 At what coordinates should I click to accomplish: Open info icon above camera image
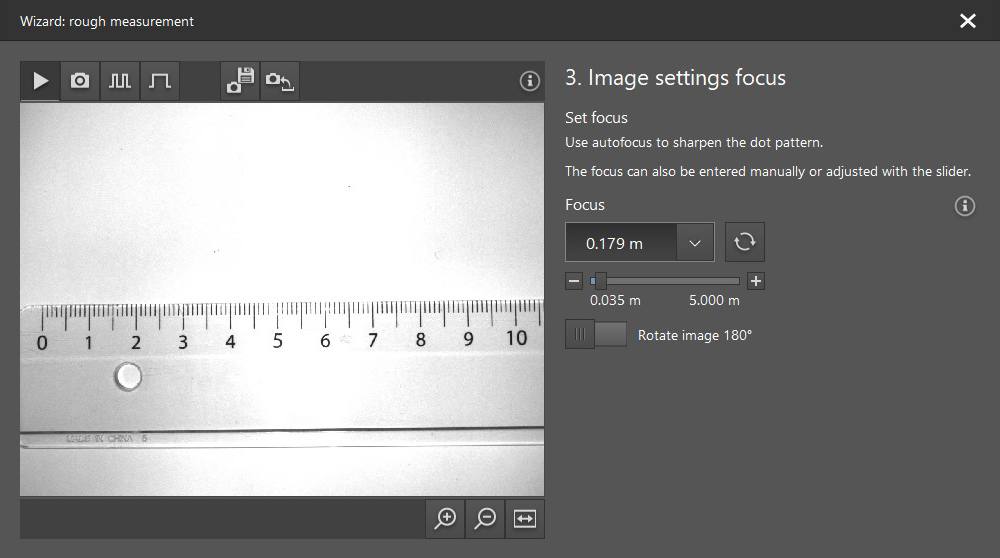(x=530, y=82)
